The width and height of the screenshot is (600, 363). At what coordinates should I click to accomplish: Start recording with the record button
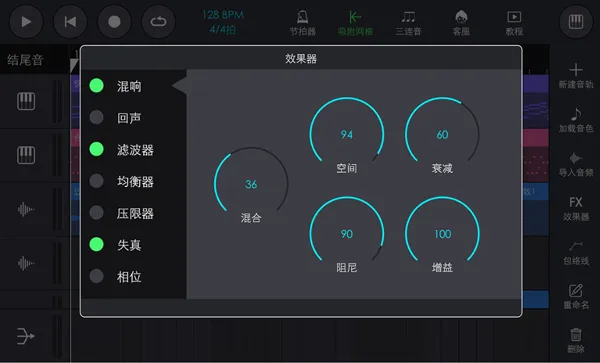114,22
